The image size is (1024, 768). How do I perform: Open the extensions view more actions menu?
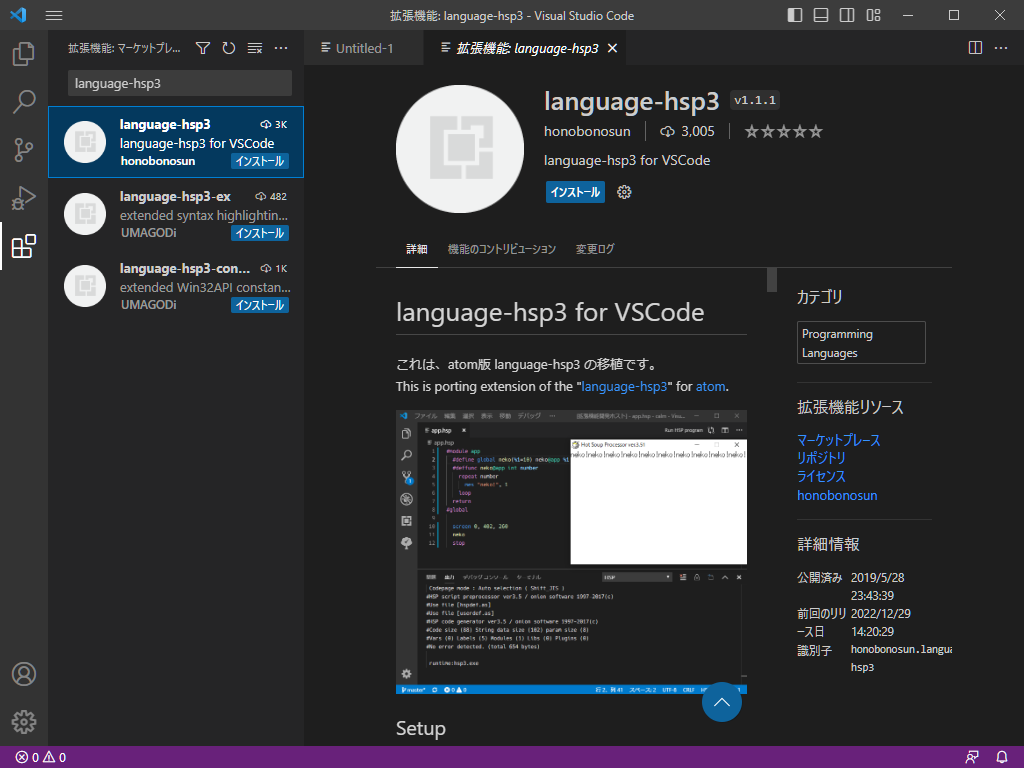[280, 47]
